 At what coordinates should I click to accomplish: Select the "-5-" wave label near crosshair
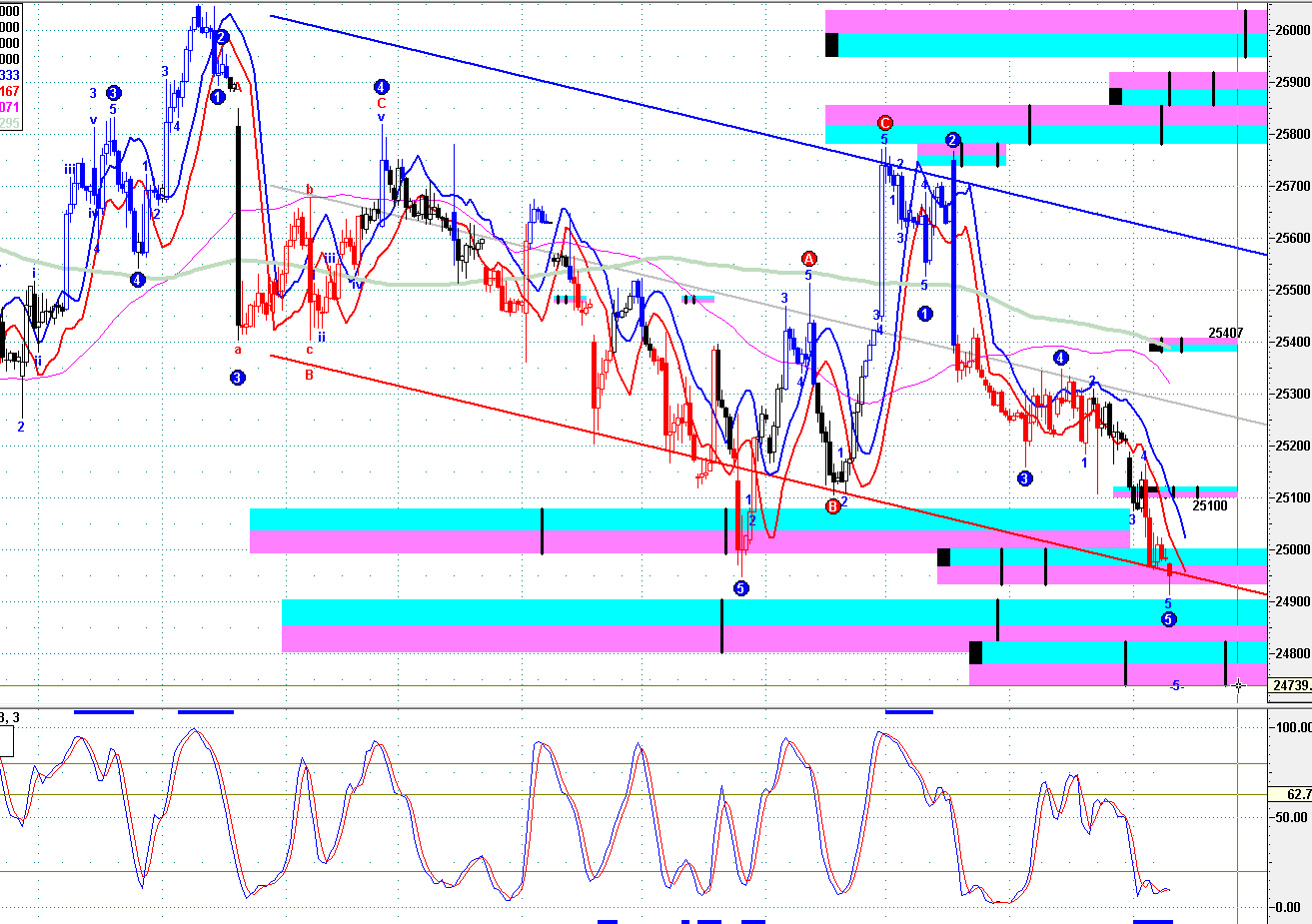1177,685
